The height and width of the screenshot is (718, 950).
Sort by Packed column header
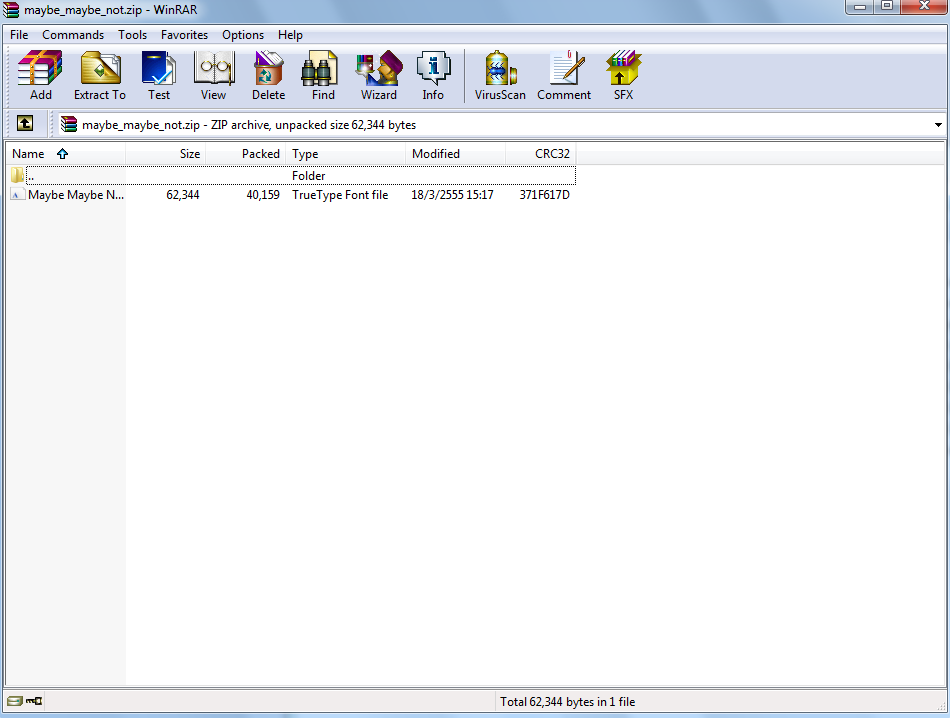(x=245, y=154)
